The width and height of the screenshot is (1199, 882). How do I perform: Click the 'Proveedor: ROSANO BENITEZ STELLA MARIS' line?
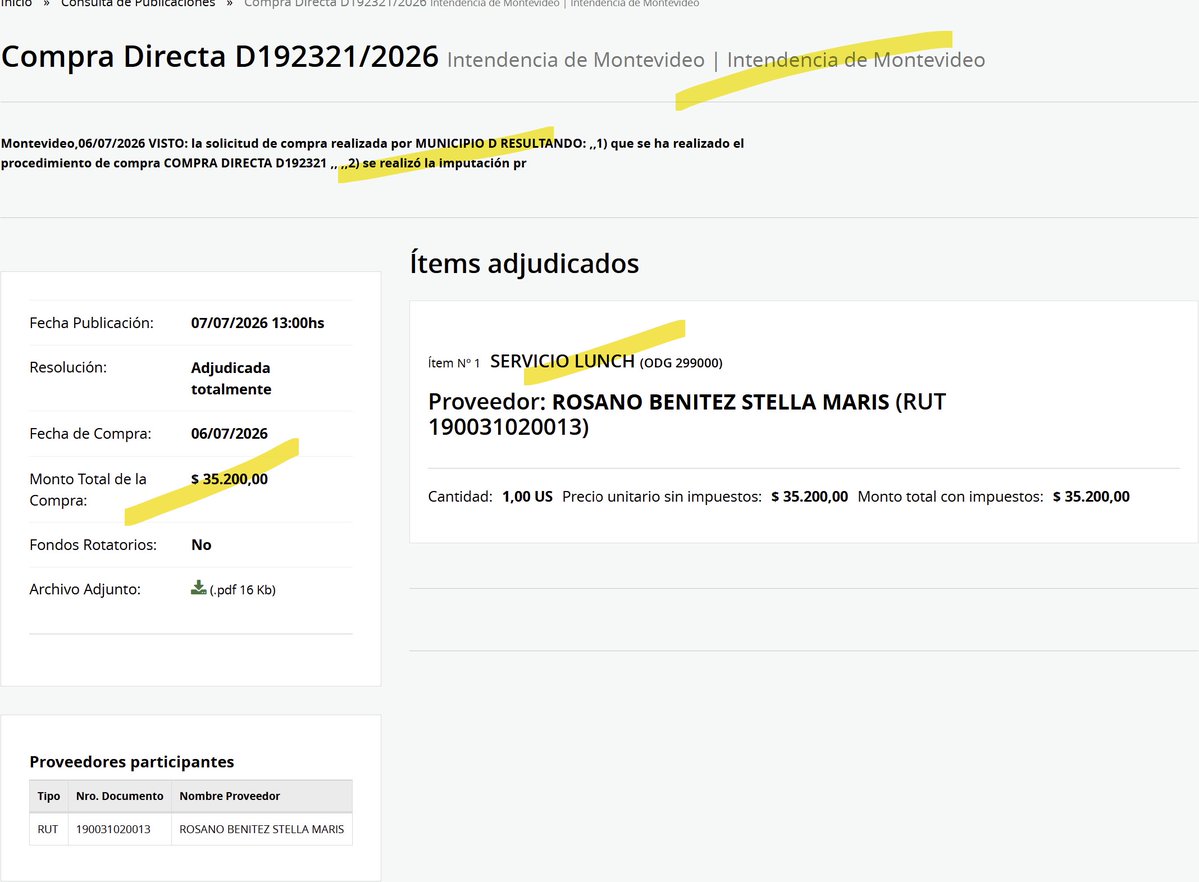coord(687,414)
